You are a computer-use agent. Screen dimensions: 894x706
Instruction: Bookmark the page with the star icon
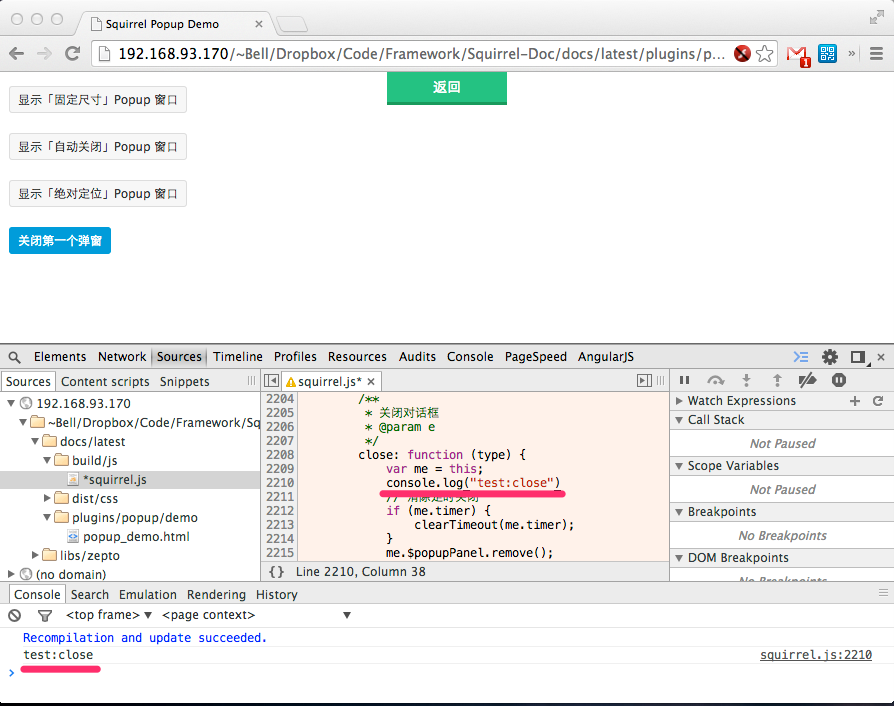click(x=765, y=54)
